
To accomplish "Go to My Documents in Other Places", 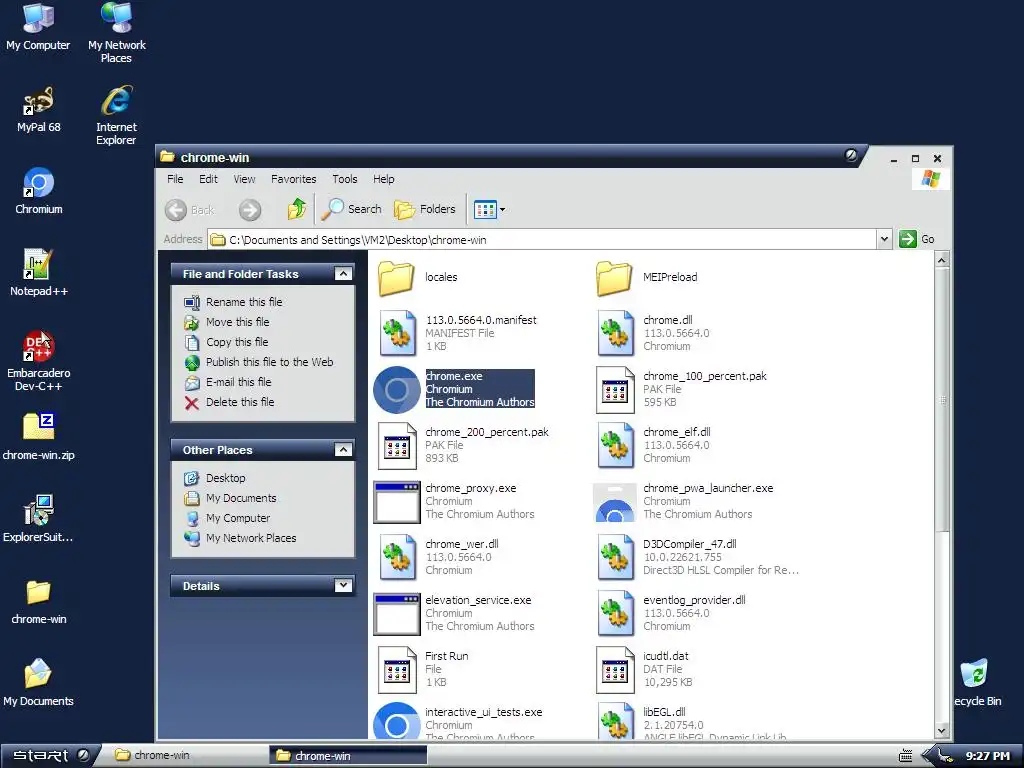I will point(241,498).
